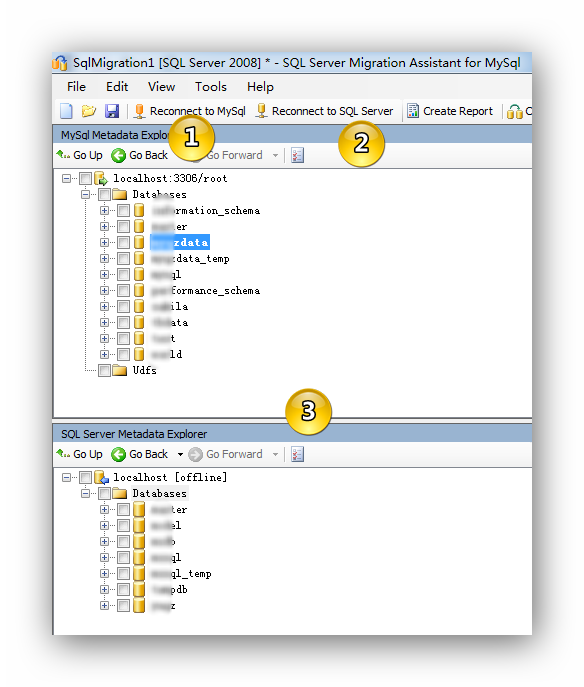Expand the information_schema database

point(104,210)
